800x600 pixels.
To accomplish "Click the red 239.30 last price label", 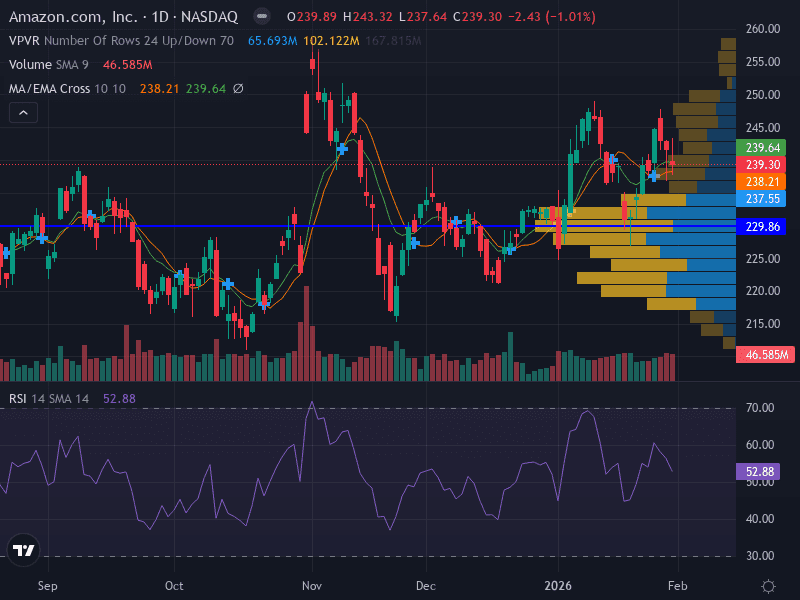I will point(762,165).
